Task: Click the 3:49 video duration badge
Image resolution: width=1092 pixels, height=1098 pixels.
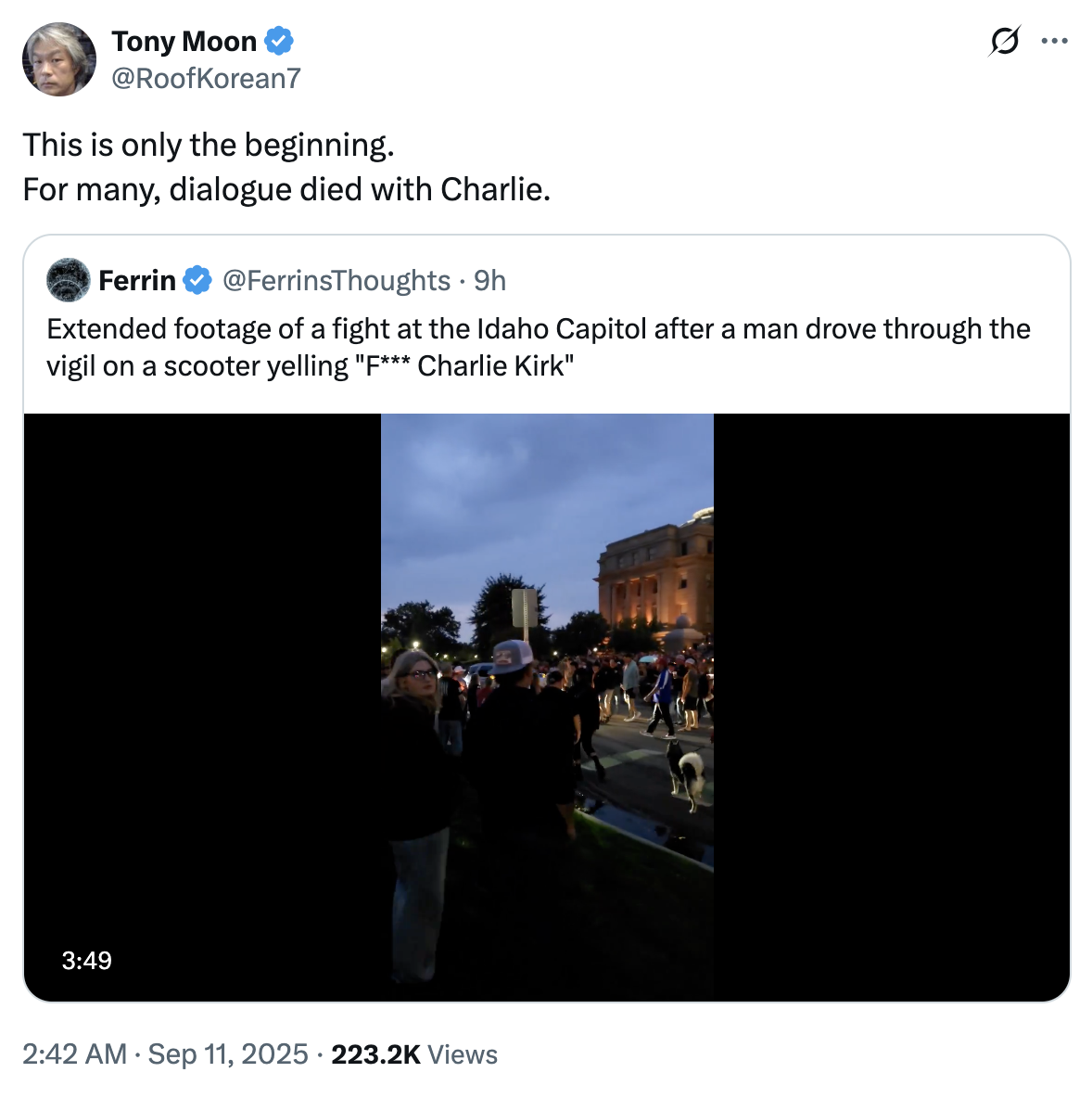Action: pyautogui.click(x=87, y=960)
